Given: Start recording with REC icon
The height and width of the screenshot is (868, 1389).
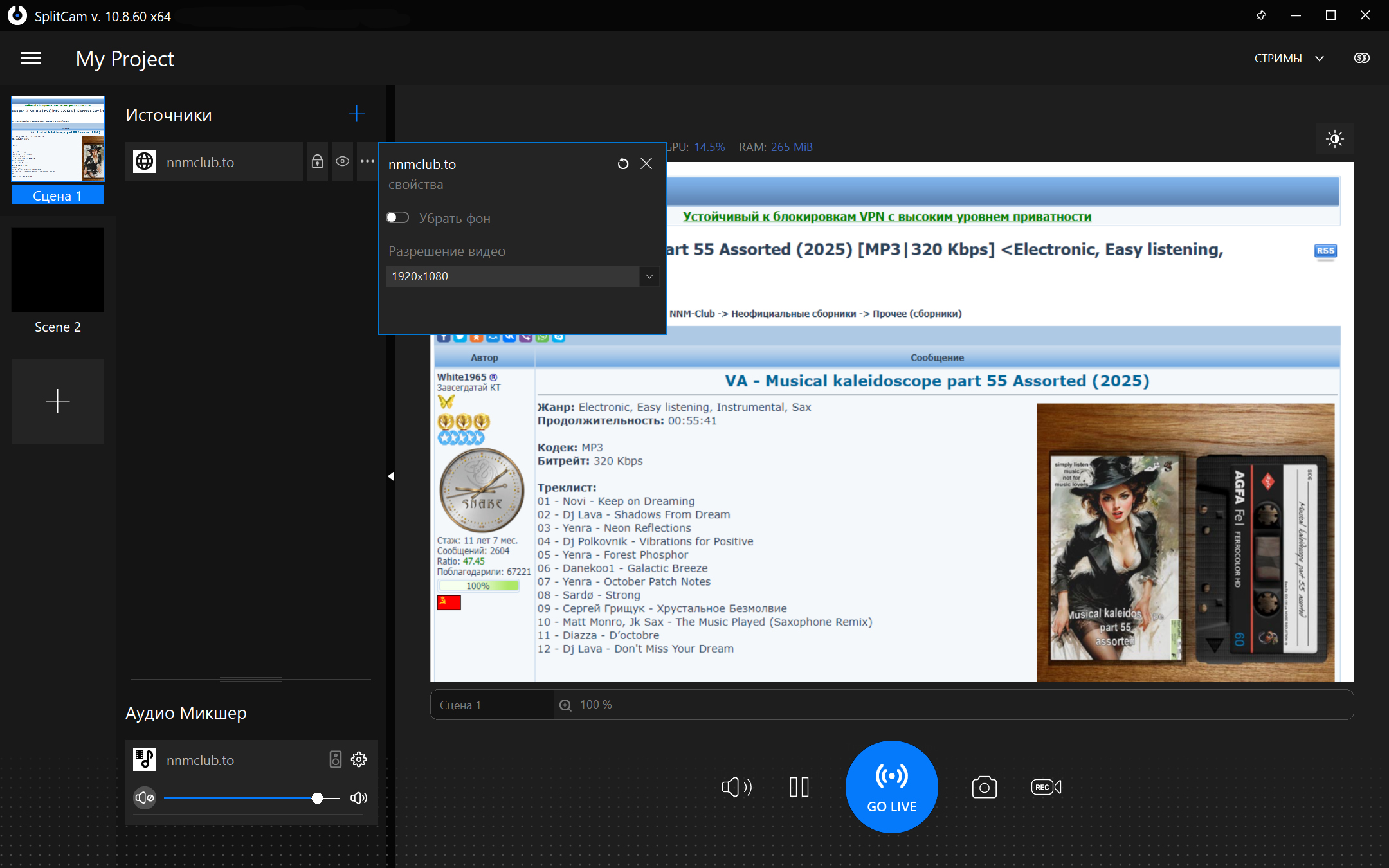Looking at the screenshot, I should 1046,787.
